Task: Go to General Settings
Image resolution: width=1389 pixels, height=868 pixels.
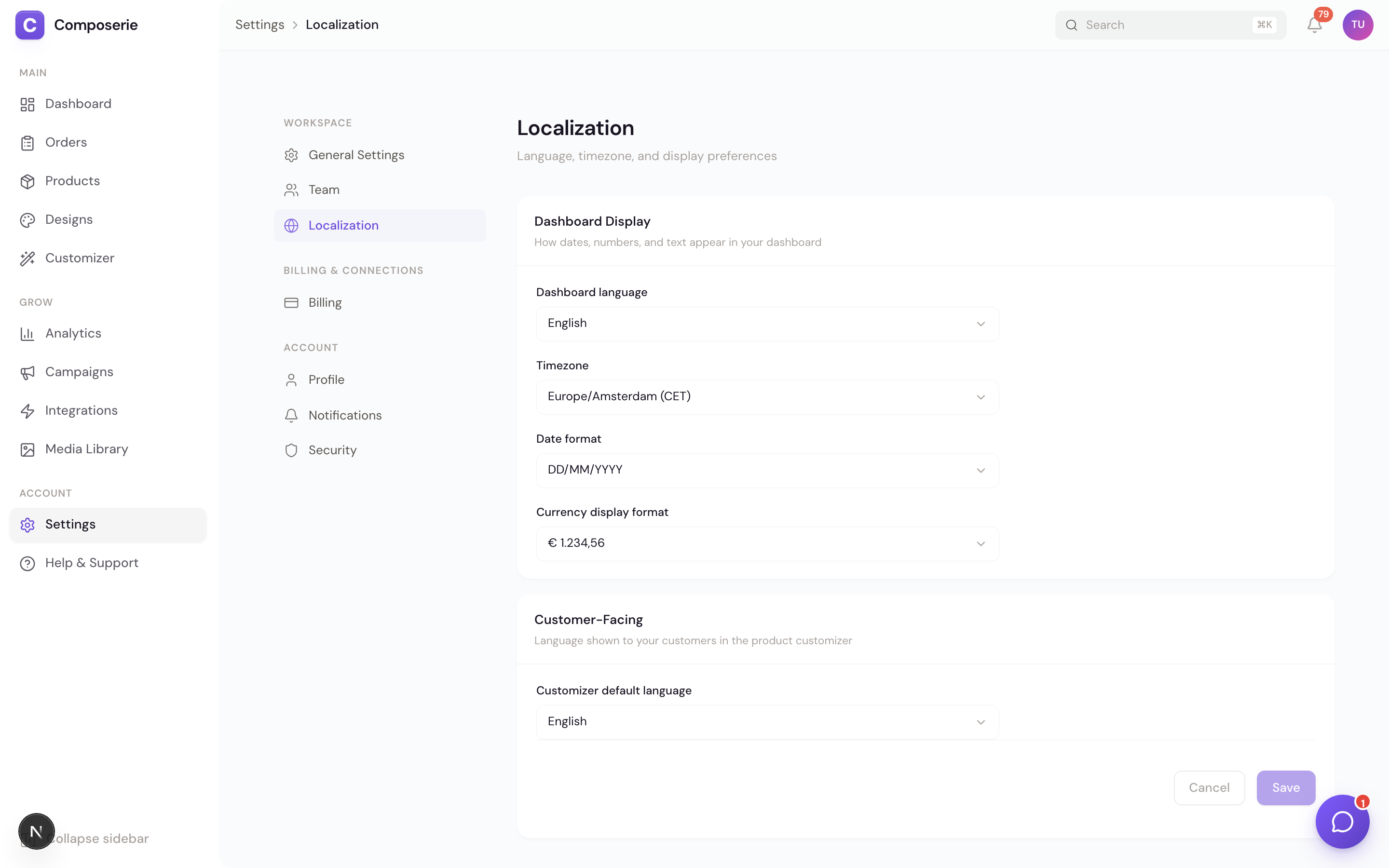Action: pos(380,155)
